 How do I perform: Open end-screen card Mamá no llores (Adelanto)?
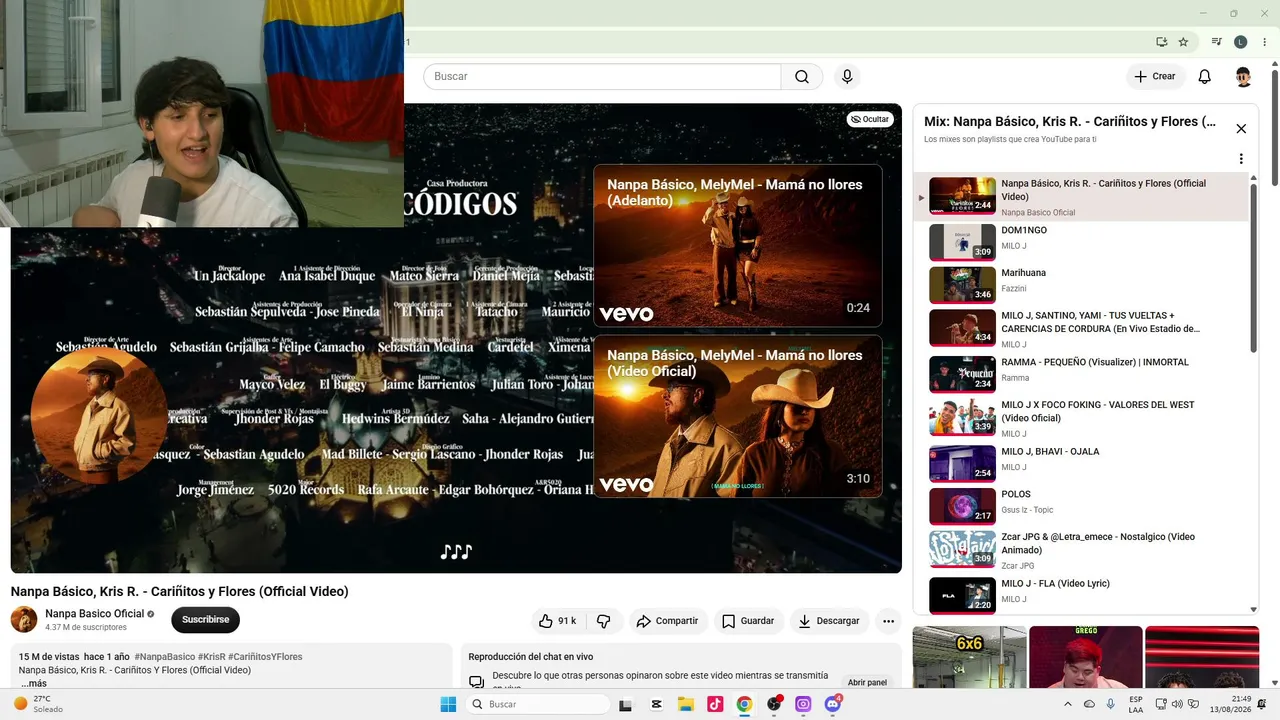(x=738, y=245)
